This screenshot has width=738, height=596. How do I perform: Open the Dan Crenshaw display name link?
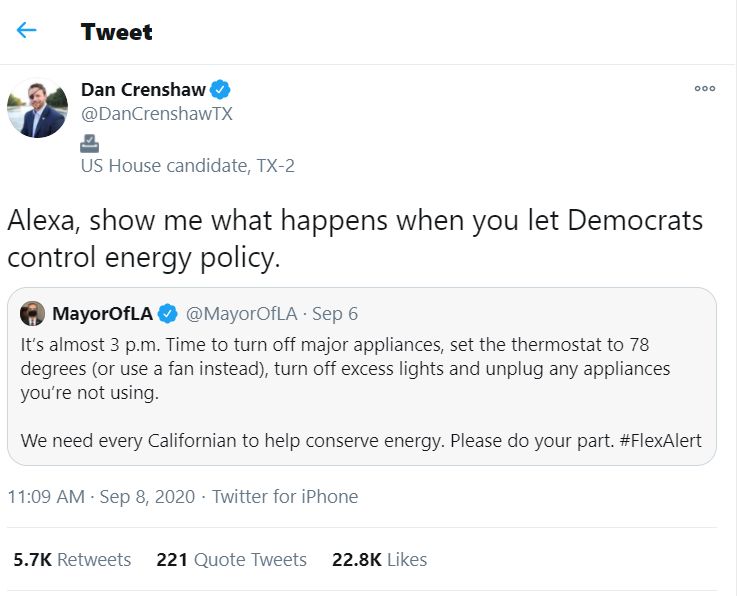tap(143, 90)
